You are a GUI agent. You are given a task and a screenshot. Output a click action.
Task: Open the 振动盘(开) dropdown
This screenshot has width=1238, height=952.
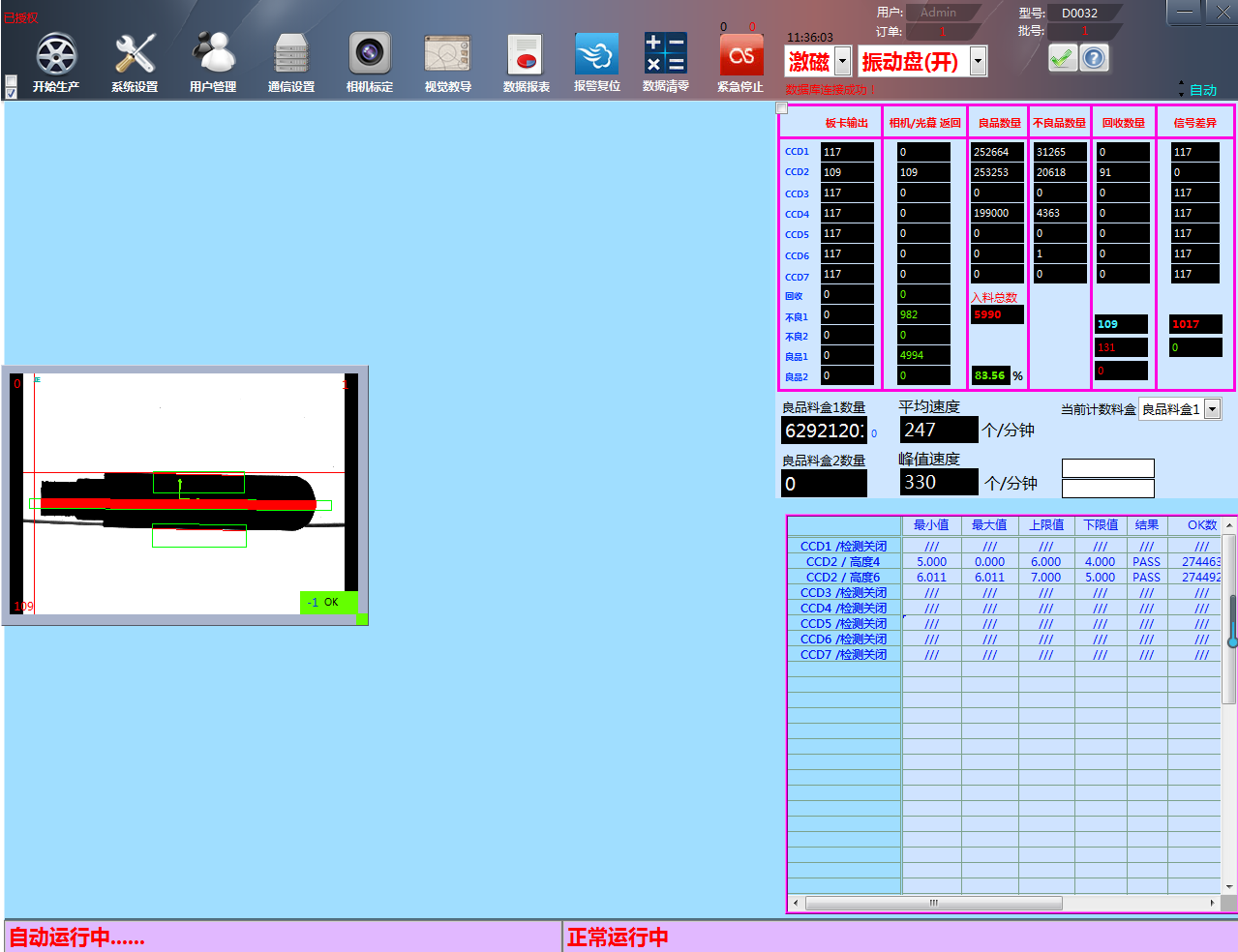978,62
